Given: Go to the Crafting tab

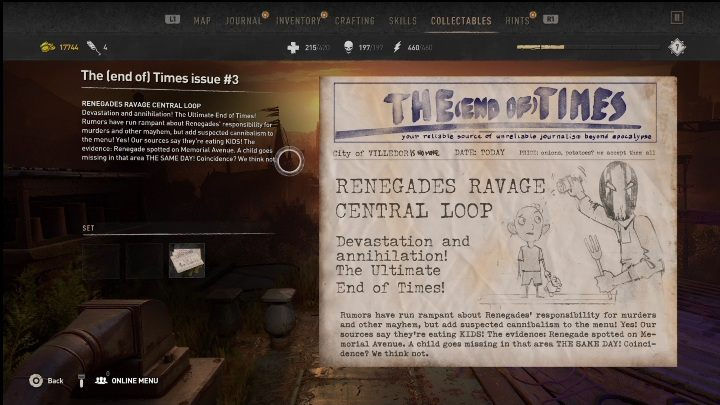Looking at the screenshot, I should coord(355,20).
